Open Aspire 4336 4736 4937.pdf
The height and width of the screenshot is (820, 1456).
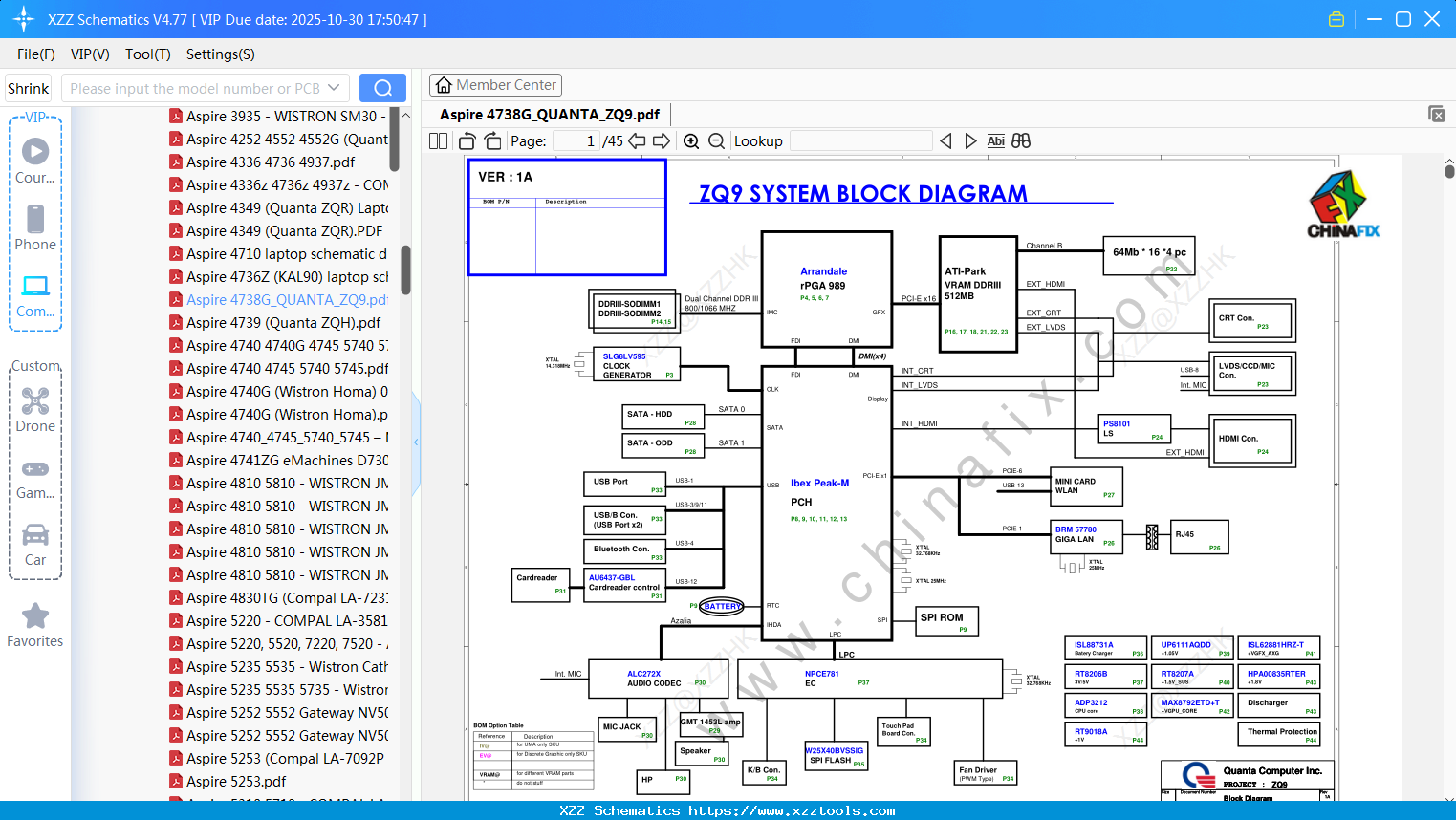pyautogui.click(x=271, y=162)
